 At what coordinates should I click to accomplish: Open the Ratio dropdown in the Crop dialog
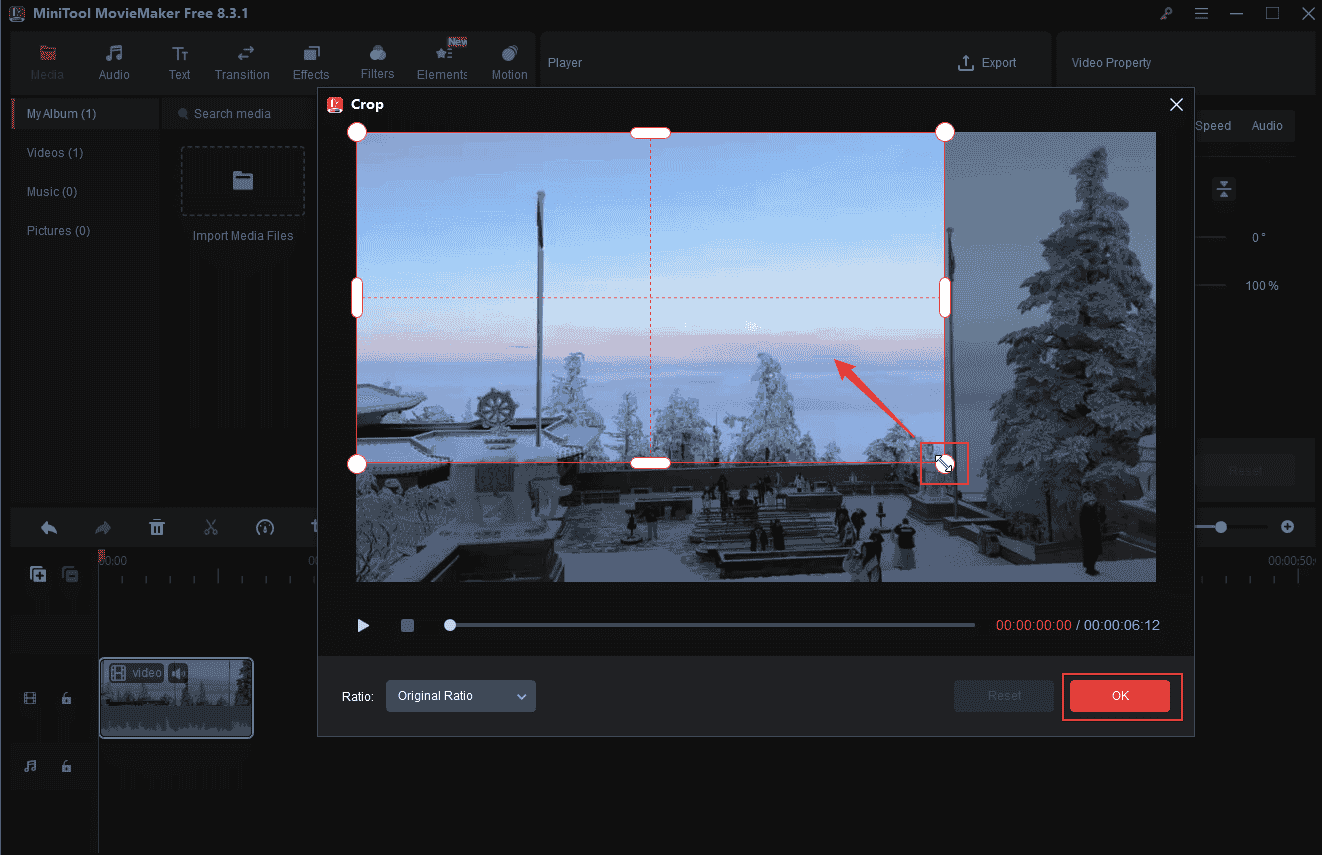[460, 695]
